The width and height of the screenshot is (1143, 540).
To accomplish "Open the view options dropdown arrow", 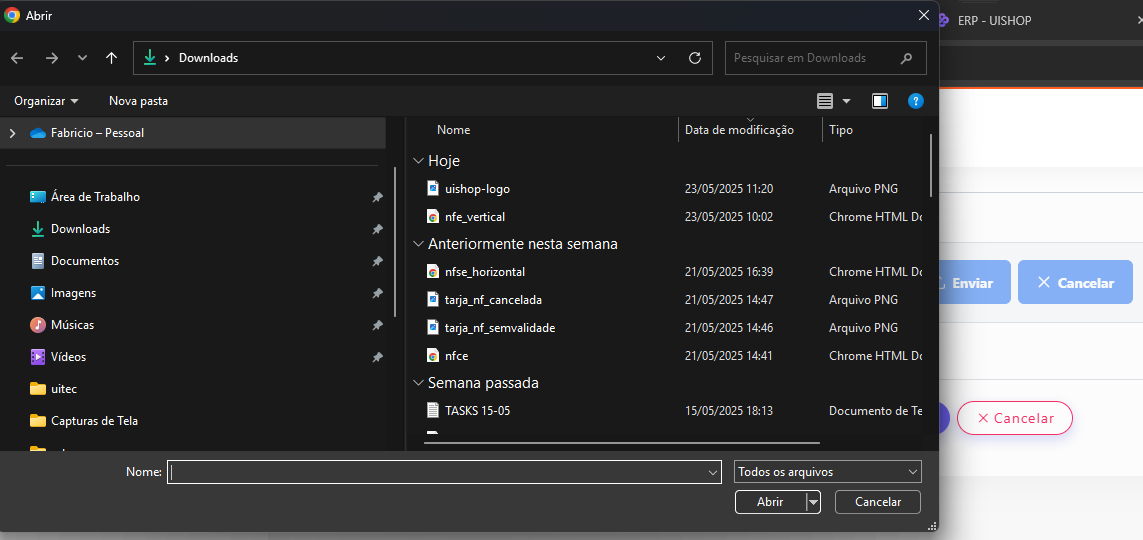I will pos(846,101).
